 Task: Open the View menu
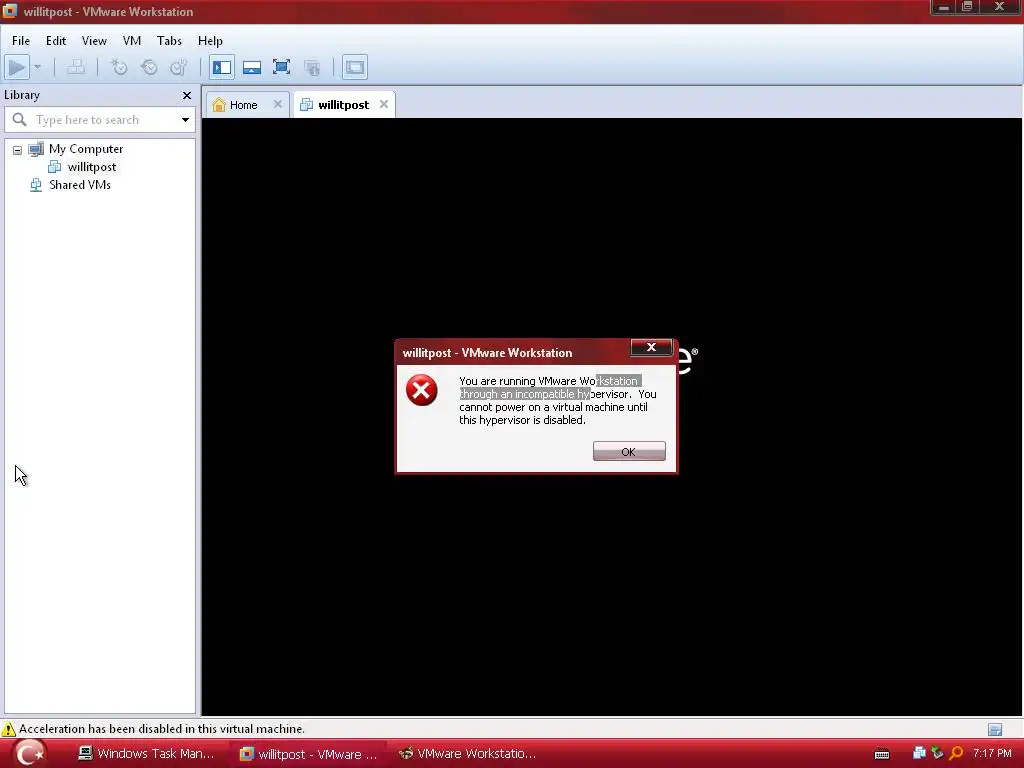point(94,40)
